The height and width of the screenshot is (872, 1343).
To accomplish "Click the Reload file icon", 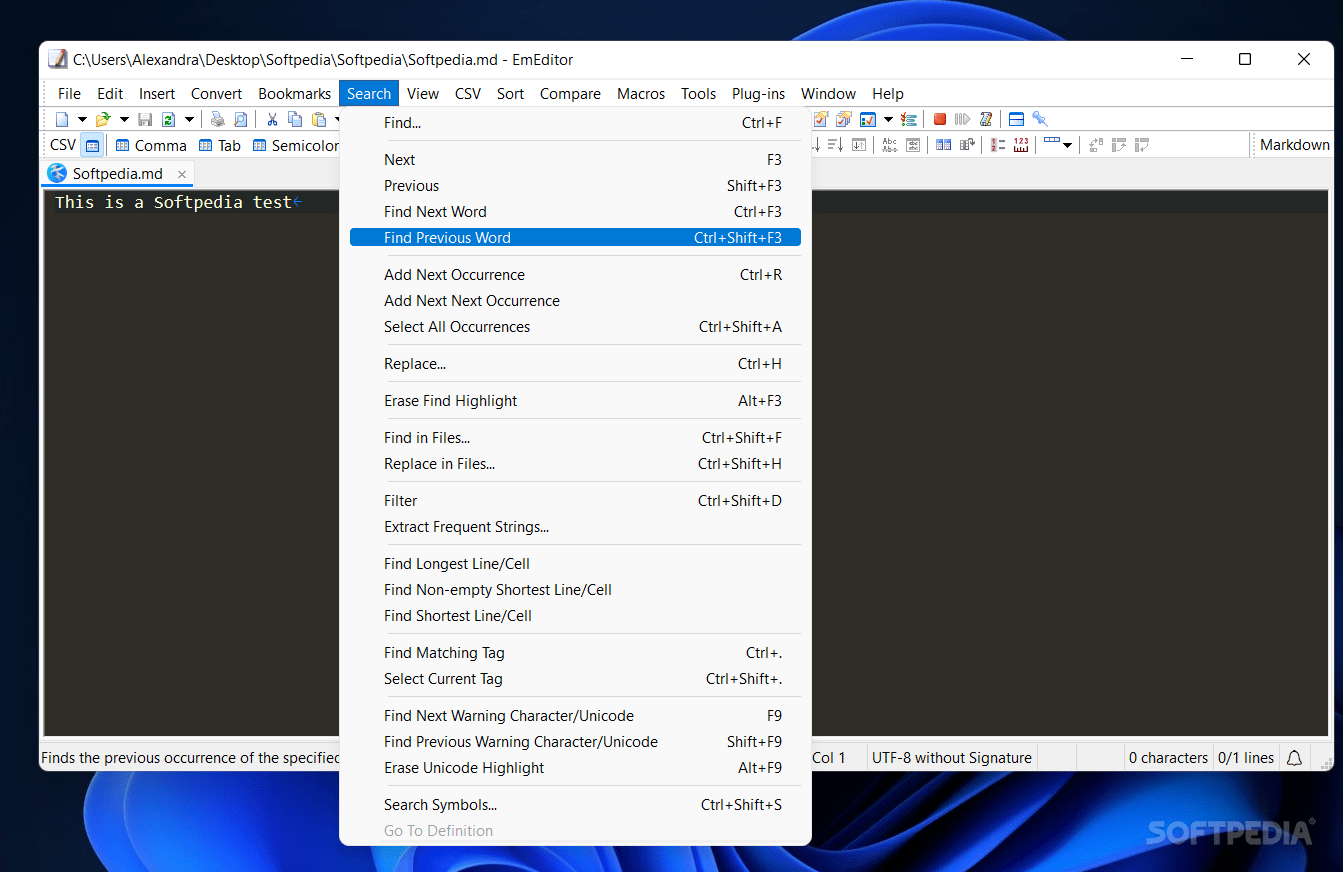I will (168, 119).
